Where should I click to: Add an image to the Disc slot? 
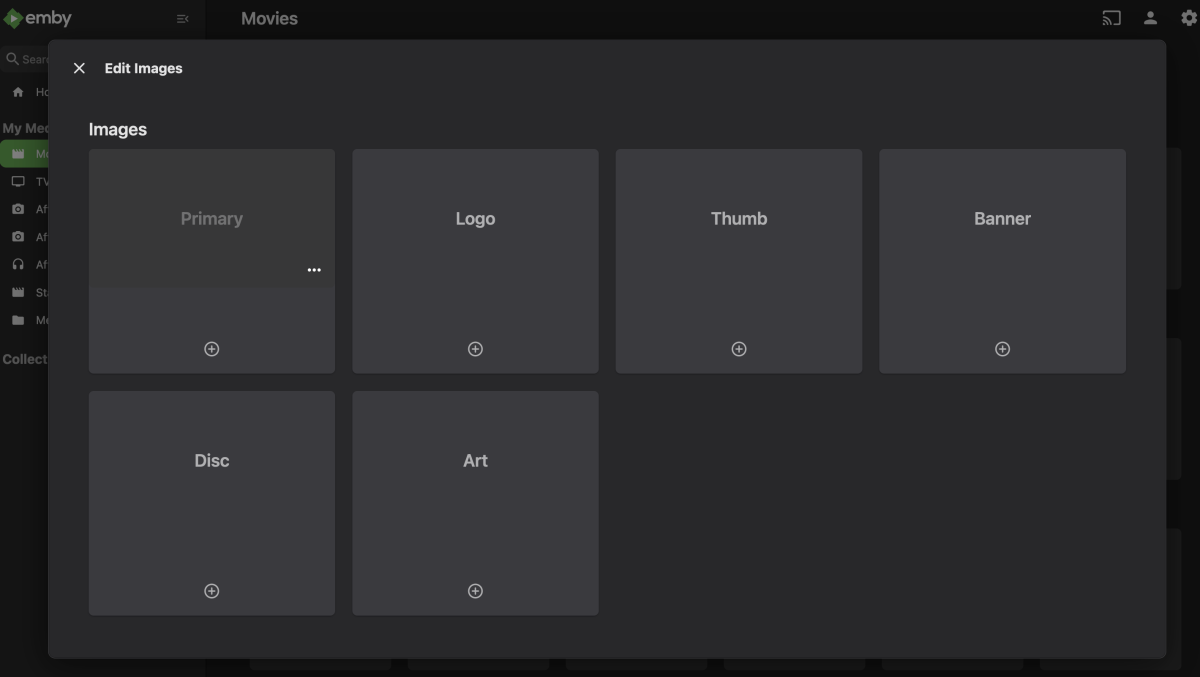tap(211, 590)
